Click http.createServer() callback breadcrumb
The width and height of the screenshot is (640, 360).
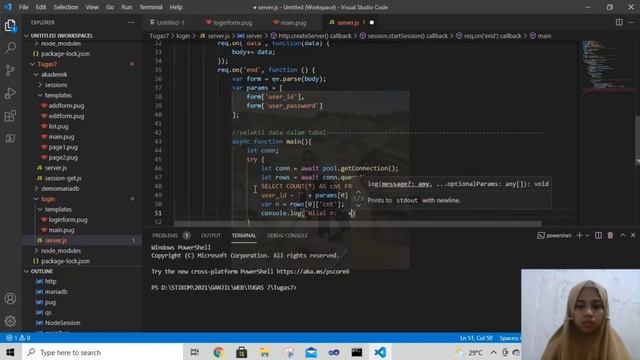point(314,36)
